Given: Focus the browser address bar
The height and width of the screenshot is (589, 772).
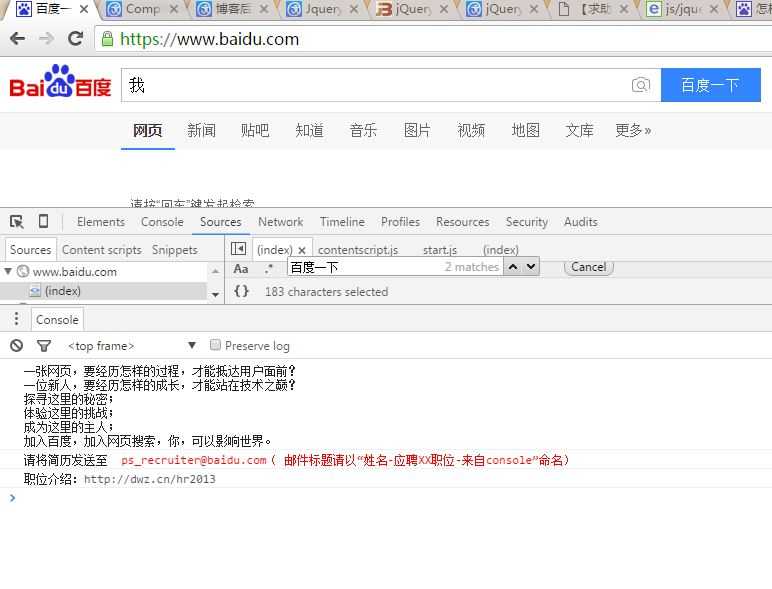Looking at the screenshot, I should pyautogui.click(x=433, y=39).
